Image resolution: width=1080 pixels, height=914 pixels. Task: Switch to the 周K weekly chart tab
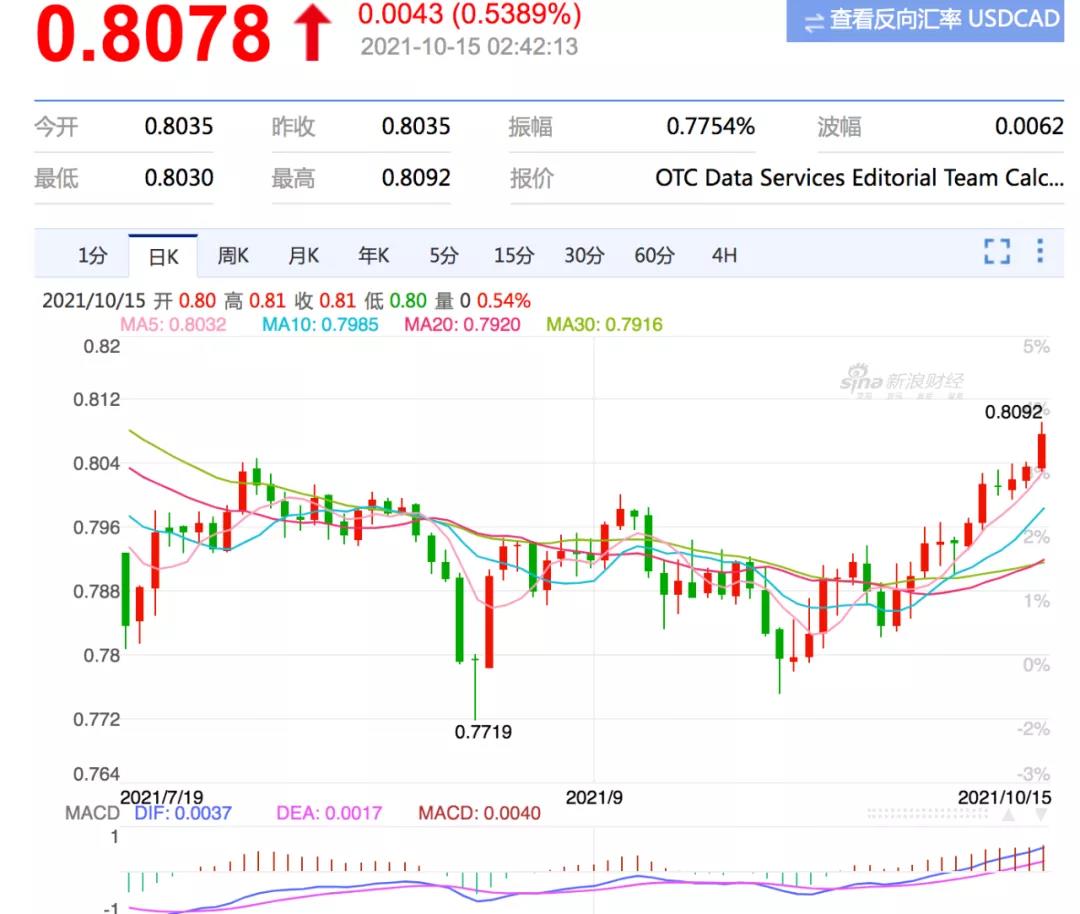233,256
